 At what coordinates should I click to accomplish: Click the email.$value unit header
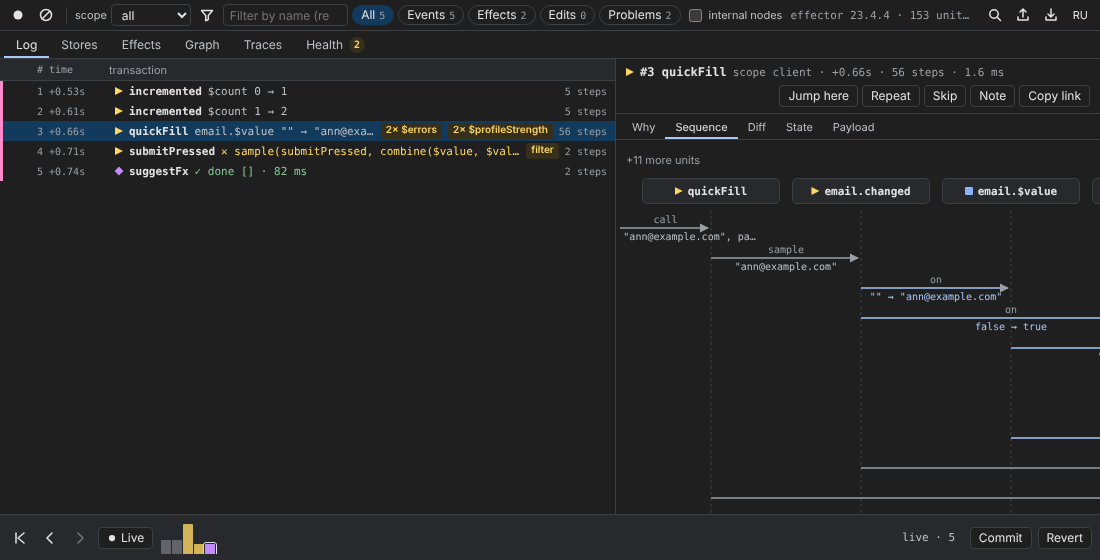tap(1011, 191)
